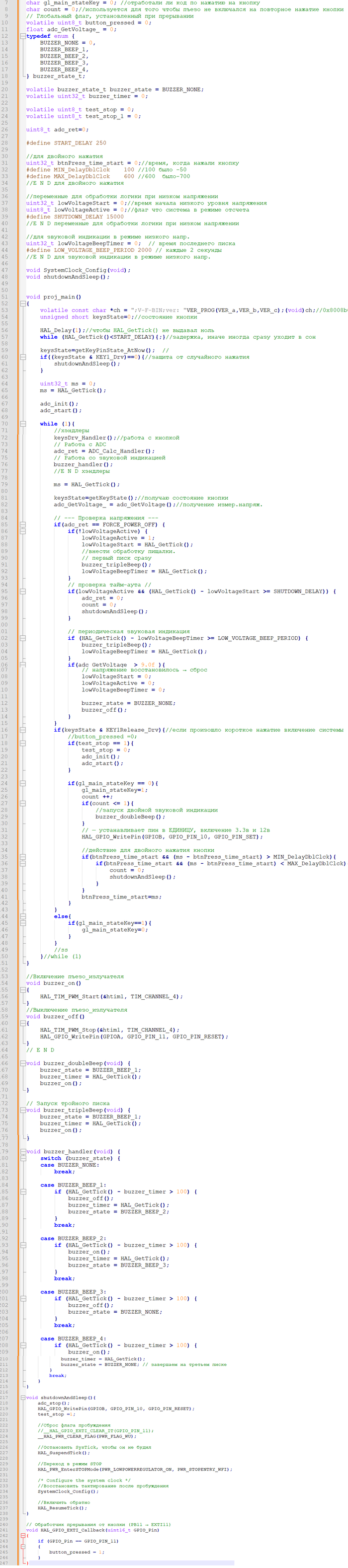The image size is (348, 1568).
Task: Collapse the HAL_GPIO_EXTI_Callback function body
Action: coord(22,1535)
